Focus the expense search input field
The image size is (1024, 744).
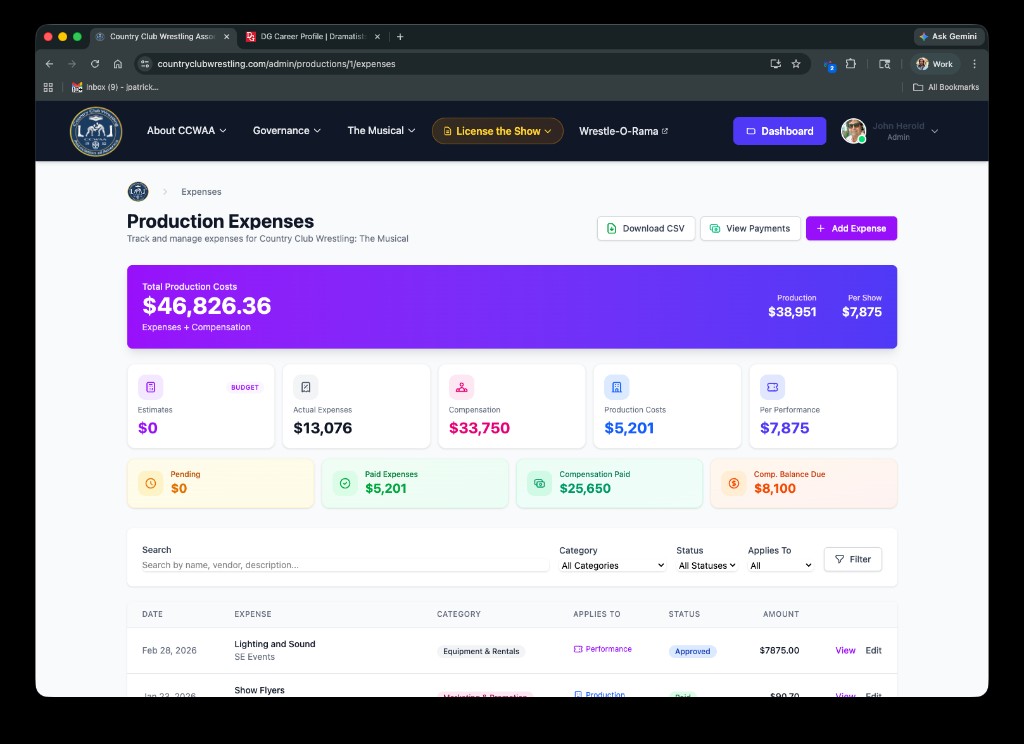(x=345, y=565)
